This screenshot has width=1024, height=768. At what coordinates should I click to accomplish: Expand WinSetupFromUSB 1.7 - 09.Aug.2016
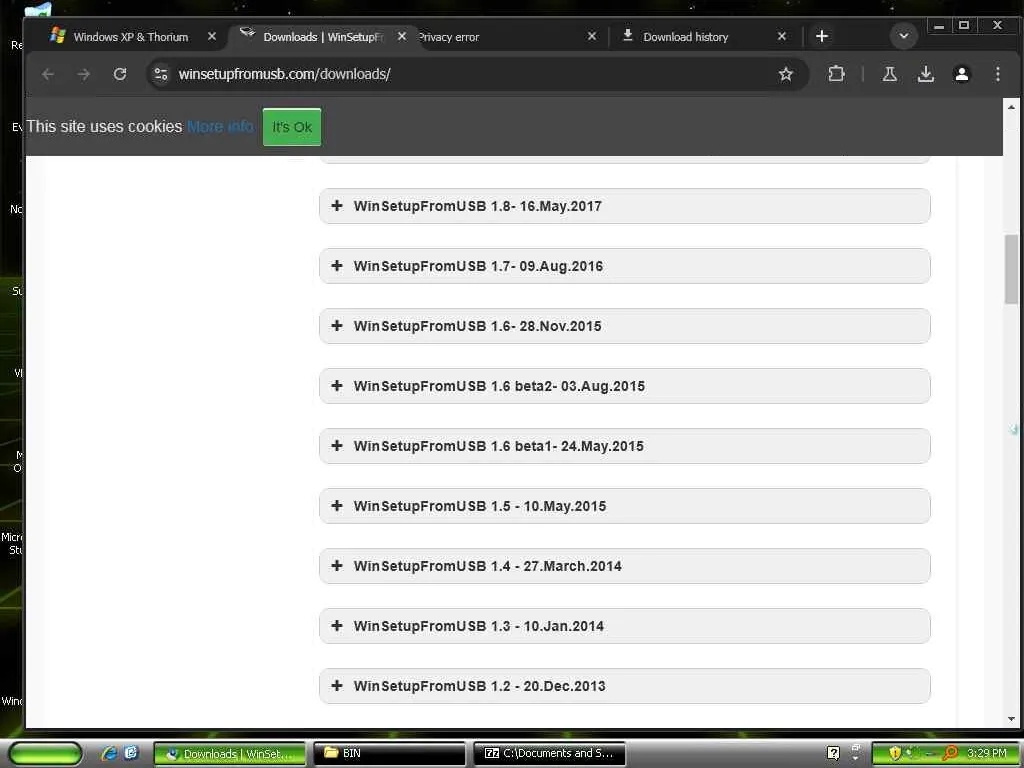pos(624,266)
